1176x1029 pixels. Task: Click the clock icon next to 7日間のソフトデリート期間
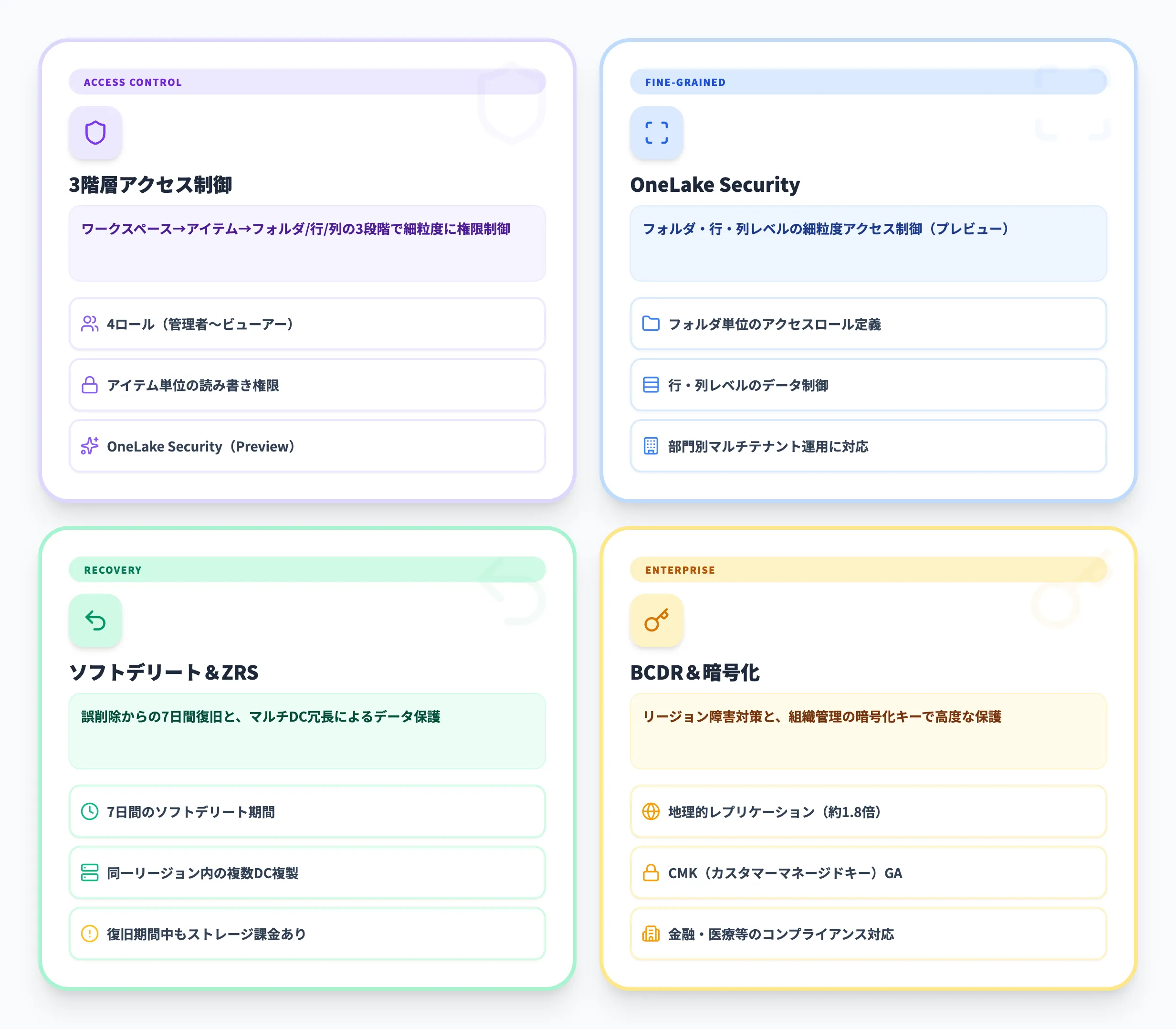click(89, 812)
